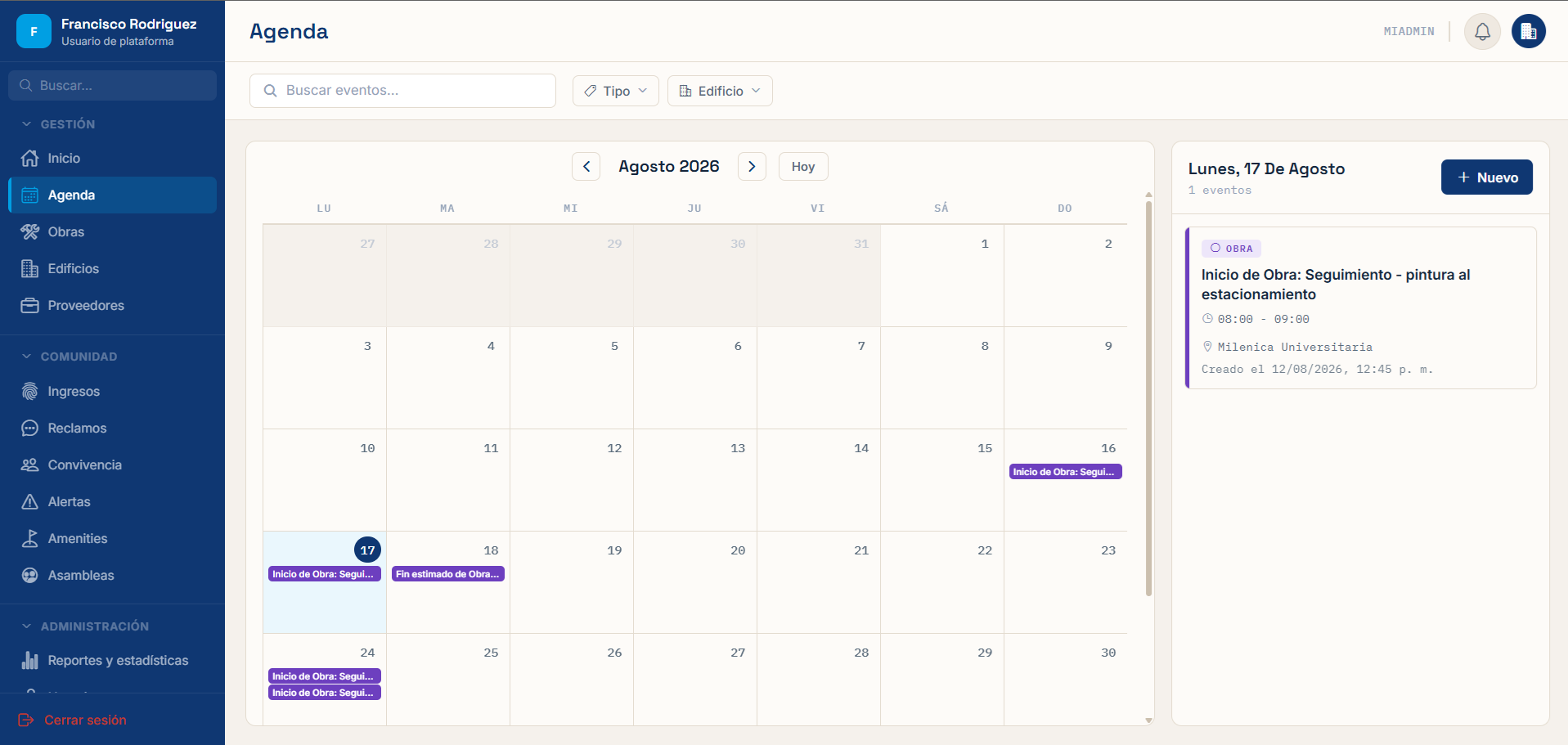
Task: Open the notifications bell
Action: (x=1482, y=32)
